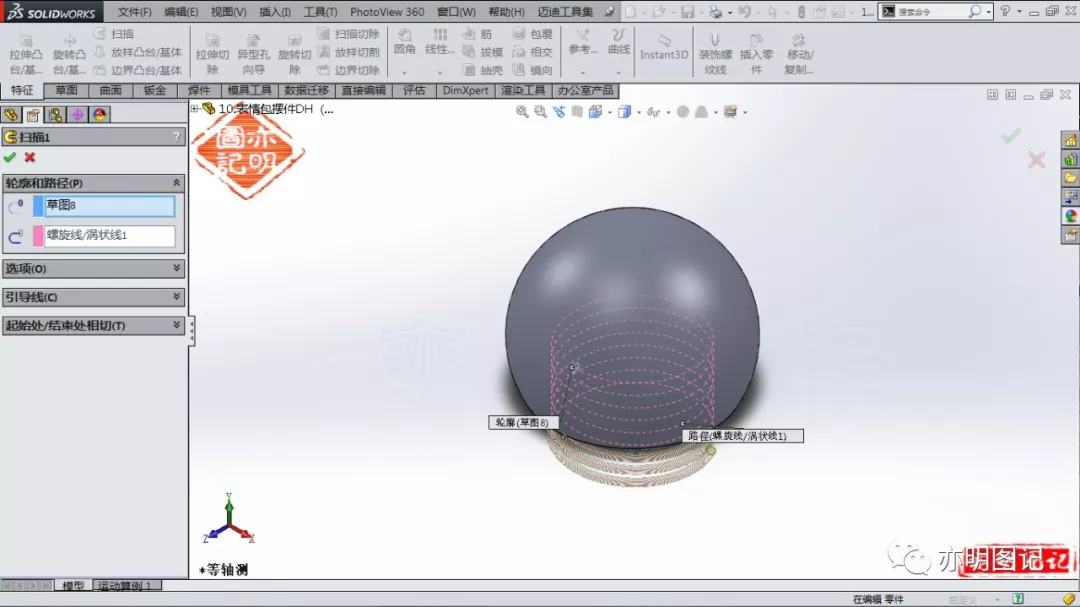
Task: Select the 边界凸台/基体 boundary boss tool
Action: [138, 70]
